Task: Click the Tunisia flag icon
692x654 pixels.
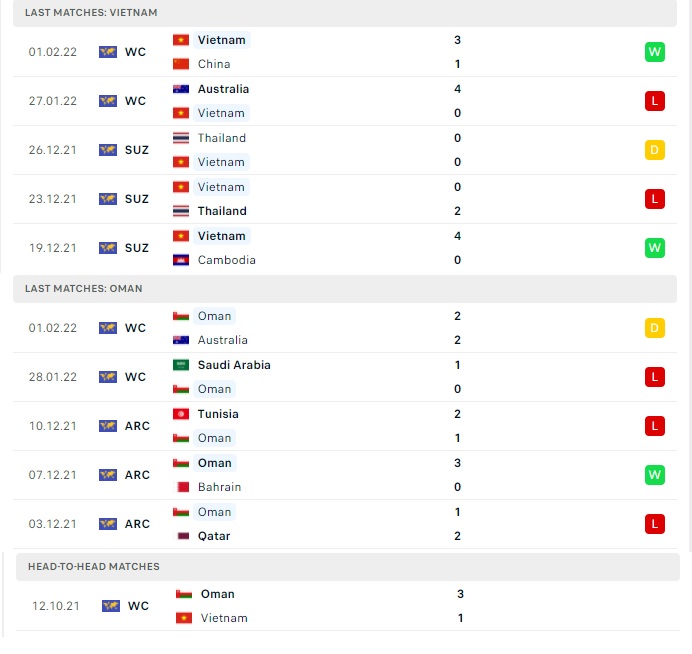Action: pyautogui.click(x=181, y=414)
